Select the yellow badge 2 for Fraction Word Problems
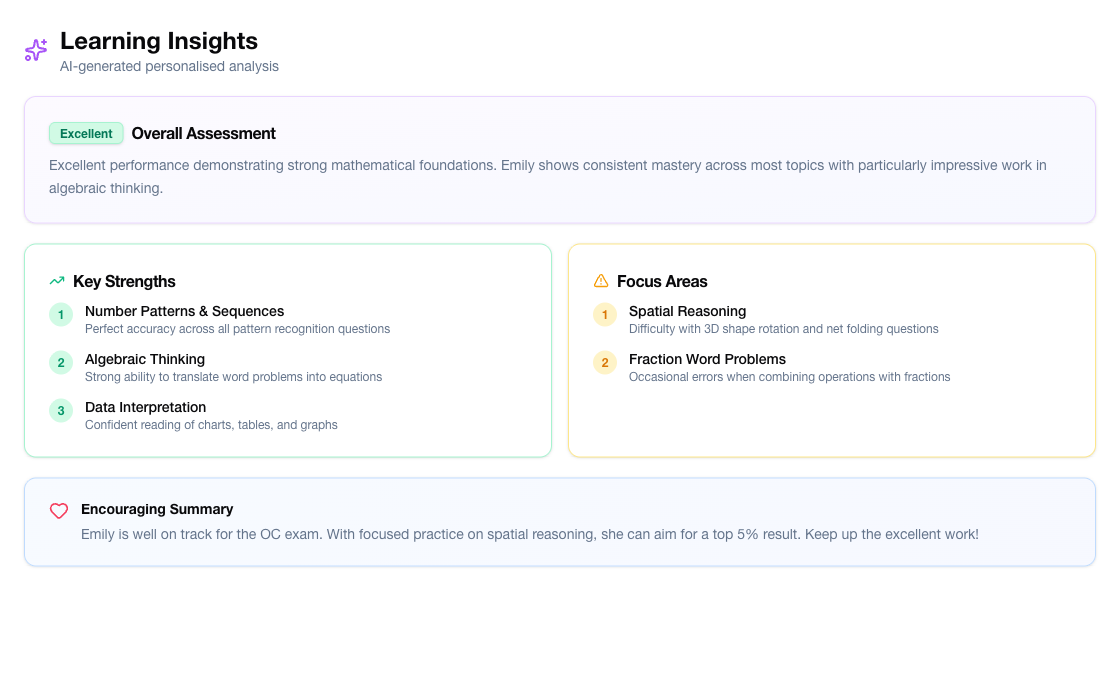This screenshot has height=700, width=1120. pos(605,363)
